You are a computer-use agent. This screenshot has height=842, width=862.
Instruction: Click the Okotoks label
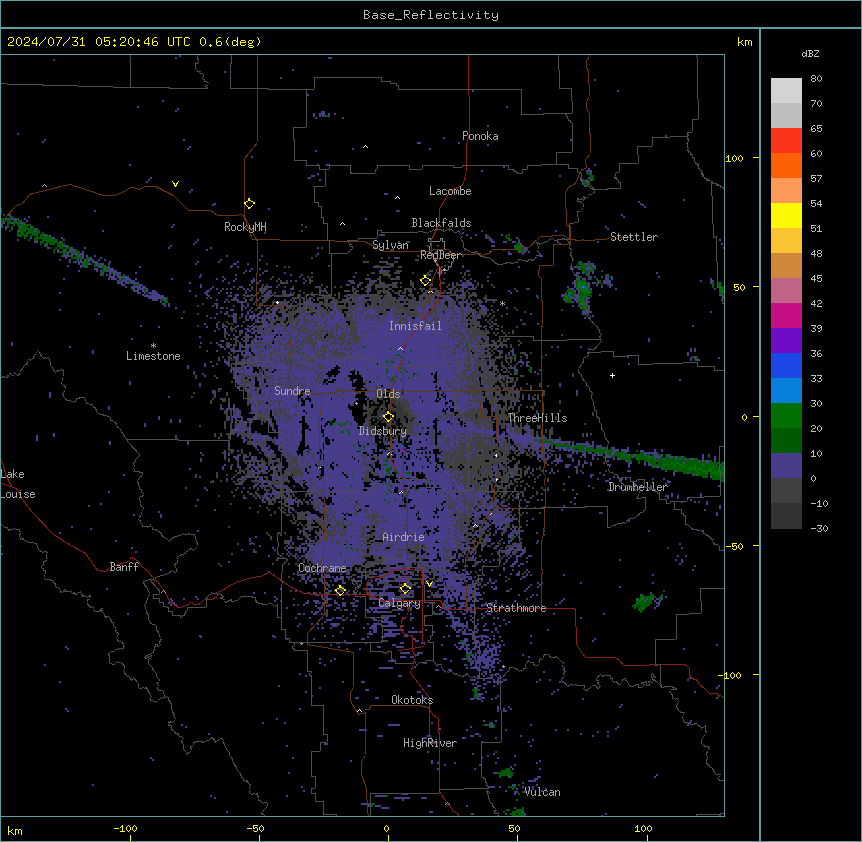click(x=412, y=700)
